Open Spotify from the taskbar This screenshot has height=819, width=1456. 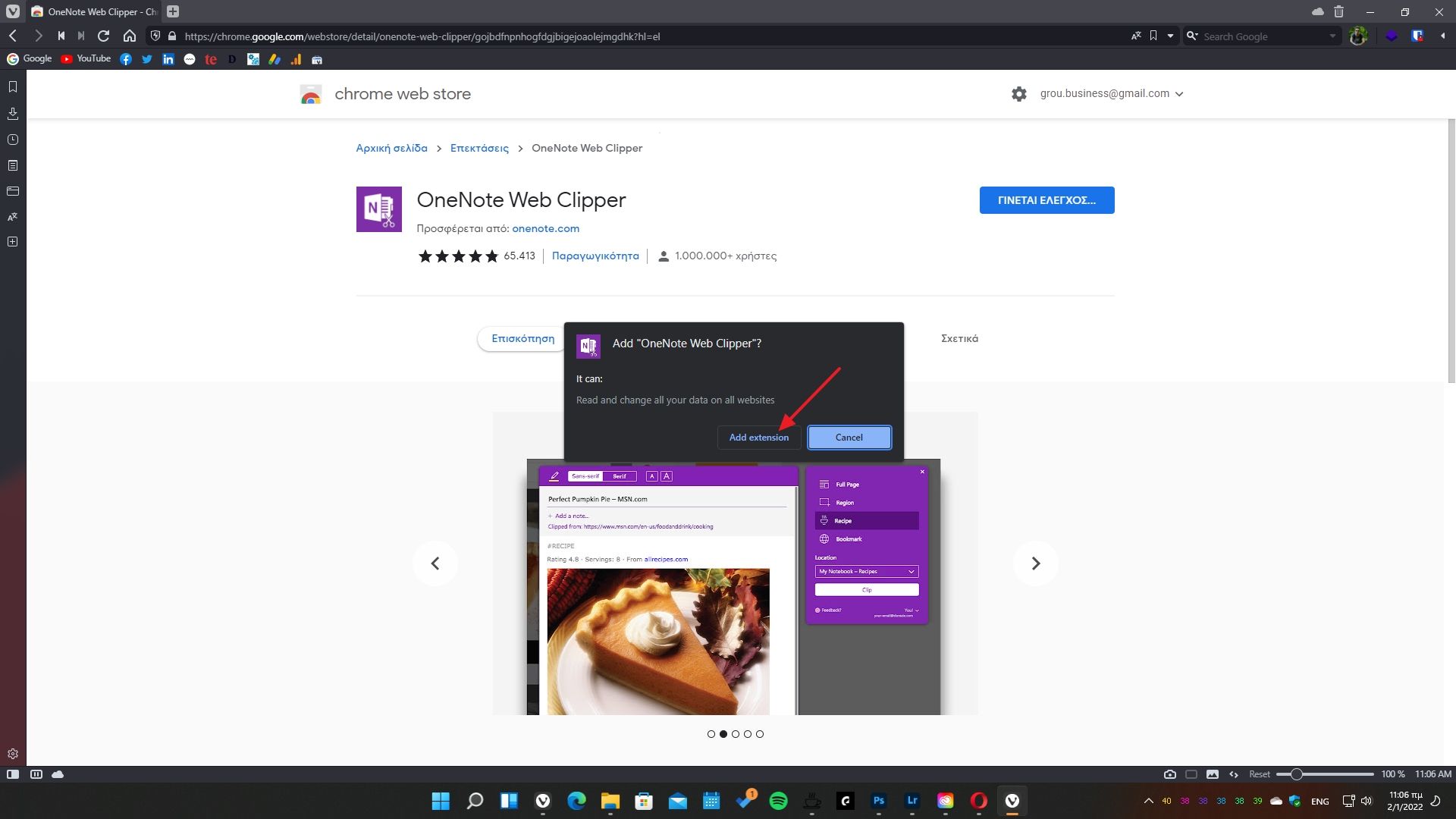point(778,801)
